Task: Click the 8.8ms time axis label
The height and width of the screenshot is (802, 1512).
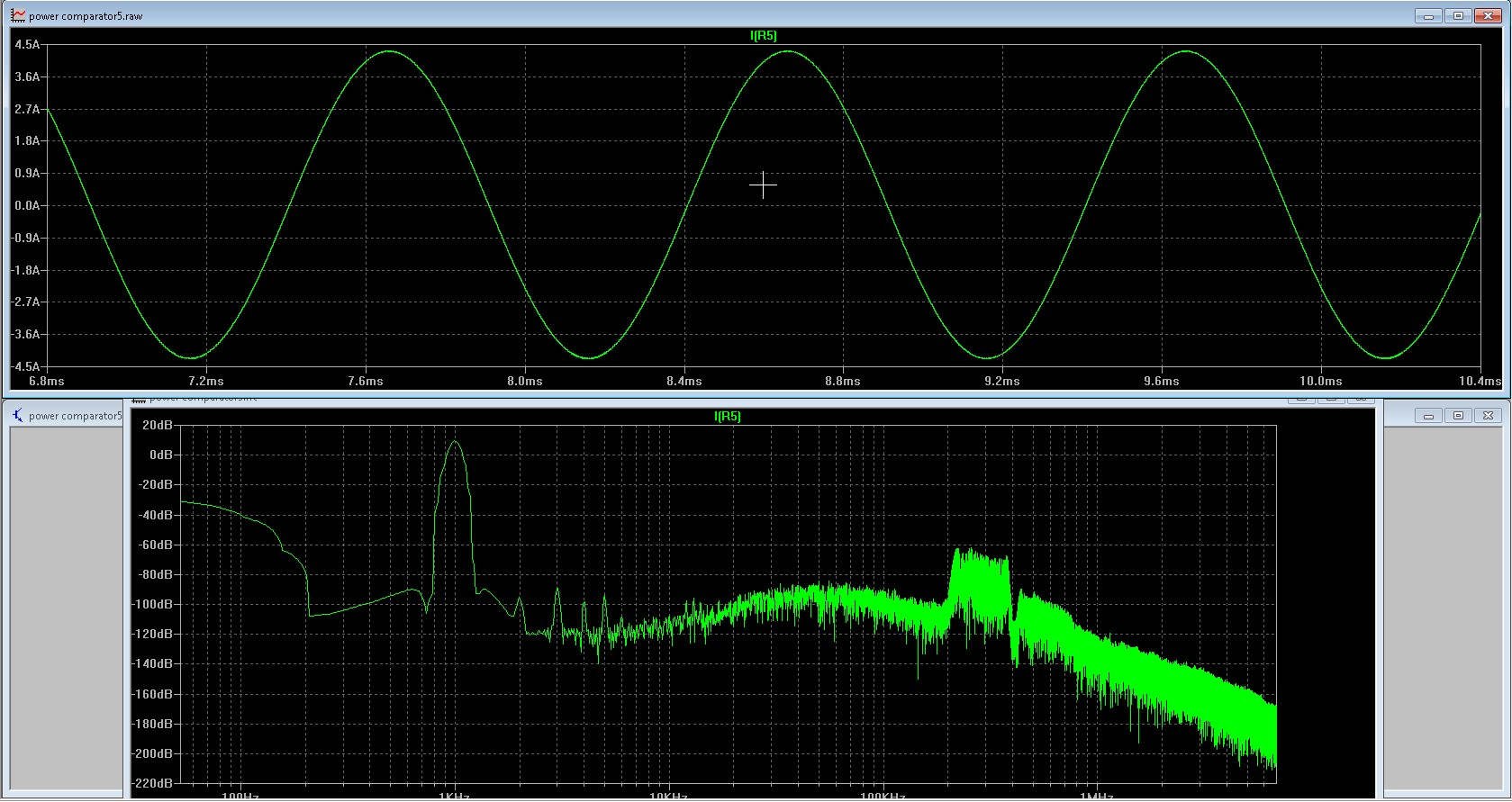Action: point(843,382)
